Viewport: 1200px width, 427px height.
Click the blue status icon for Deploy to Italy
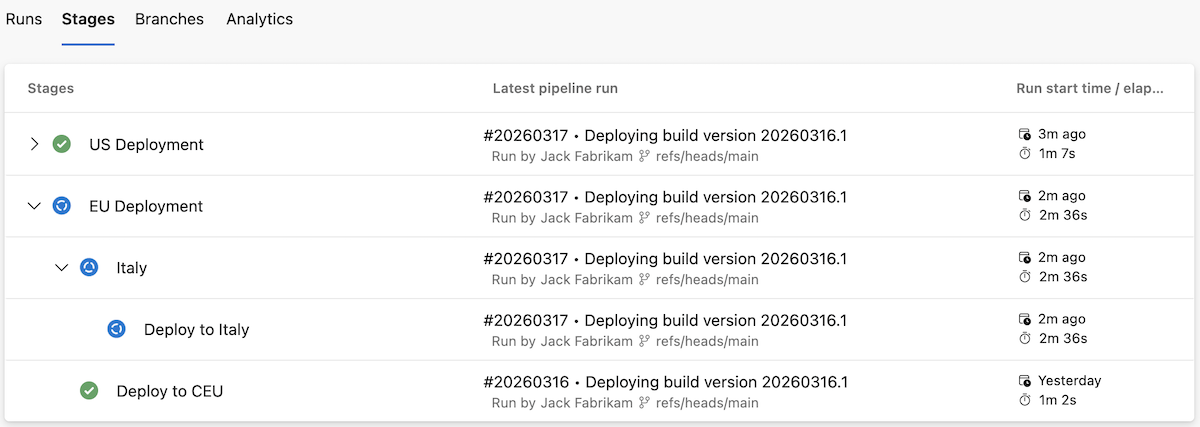[x=116, y=329]
